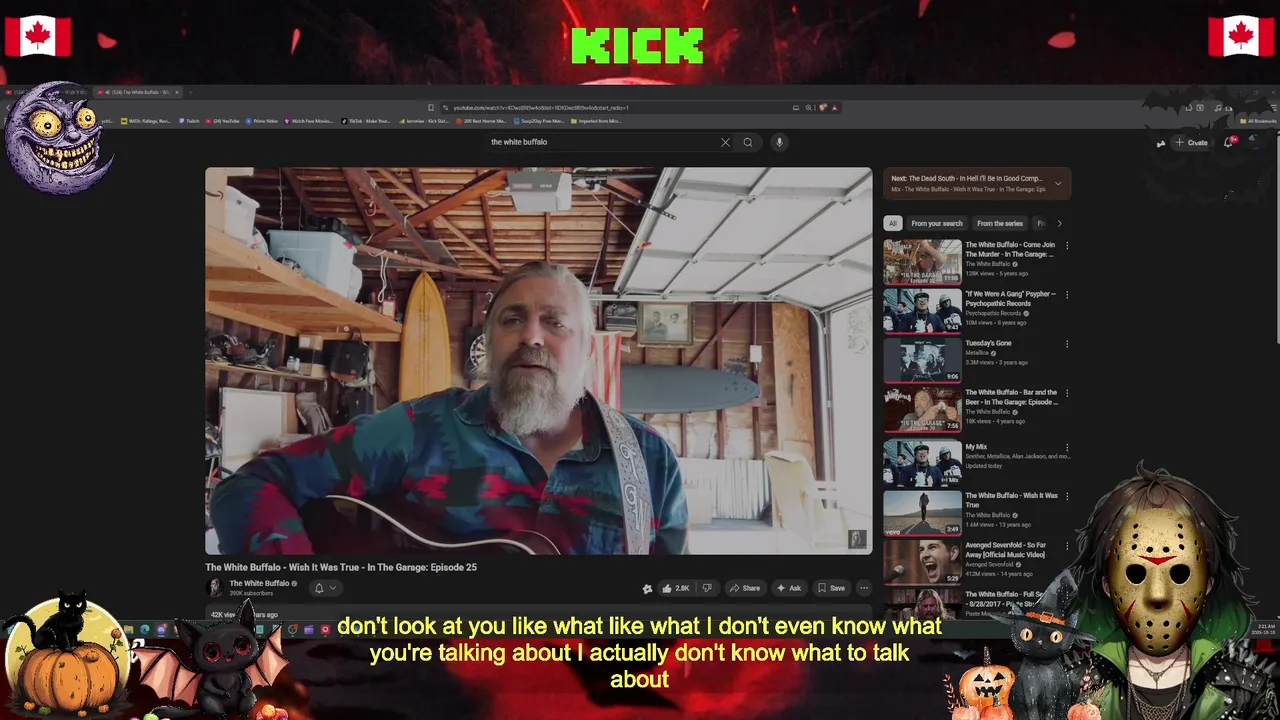Open options menu for Avenged Sevenfold video
The image size is (1280, 720).
pos(1067,547)
